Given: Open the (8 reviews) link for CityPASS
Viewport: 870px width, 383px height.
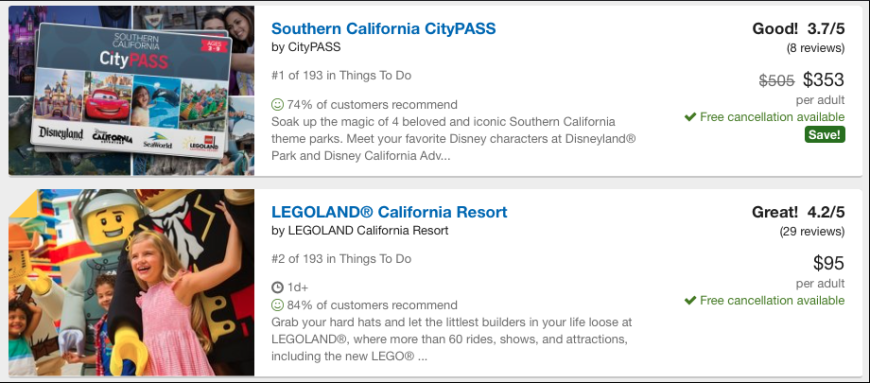Looking at the screenshot, I should [x=816, y=48].
